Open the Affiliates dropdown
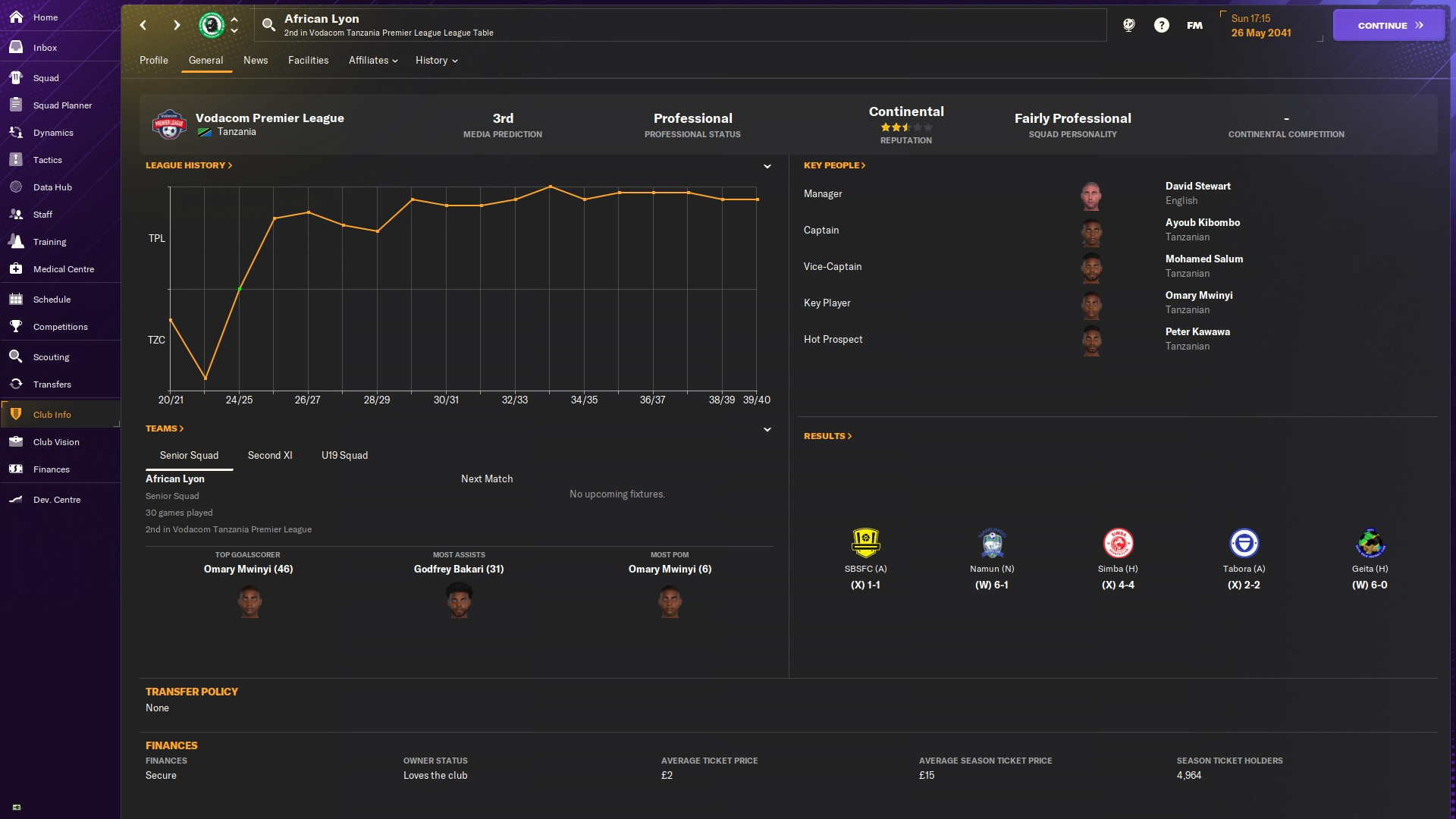 coord(372,60)
